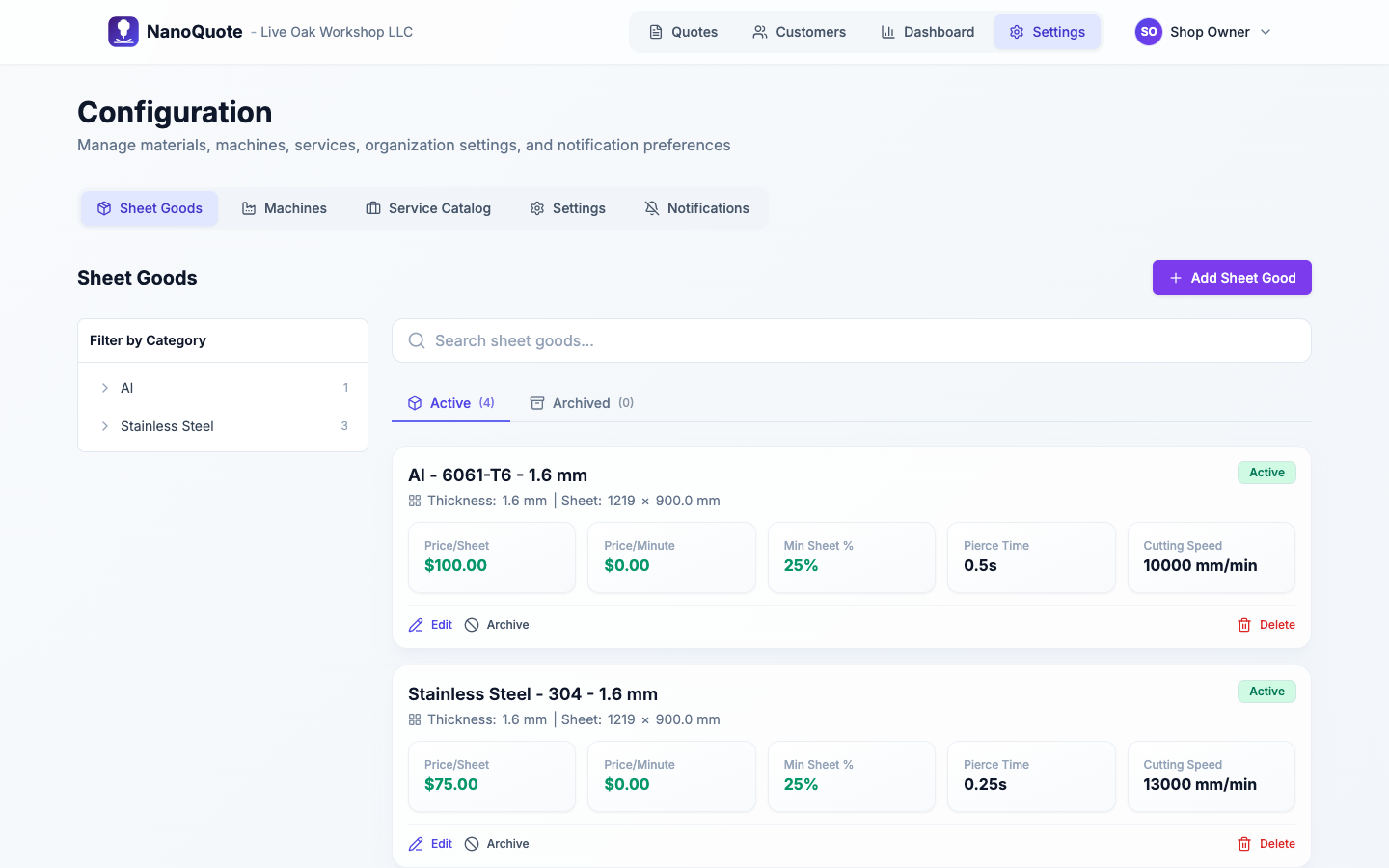Click the pencil Edit icon for Stainless Steel 304
Viewport: 1389px width, 868px height.
pos(416,844)
